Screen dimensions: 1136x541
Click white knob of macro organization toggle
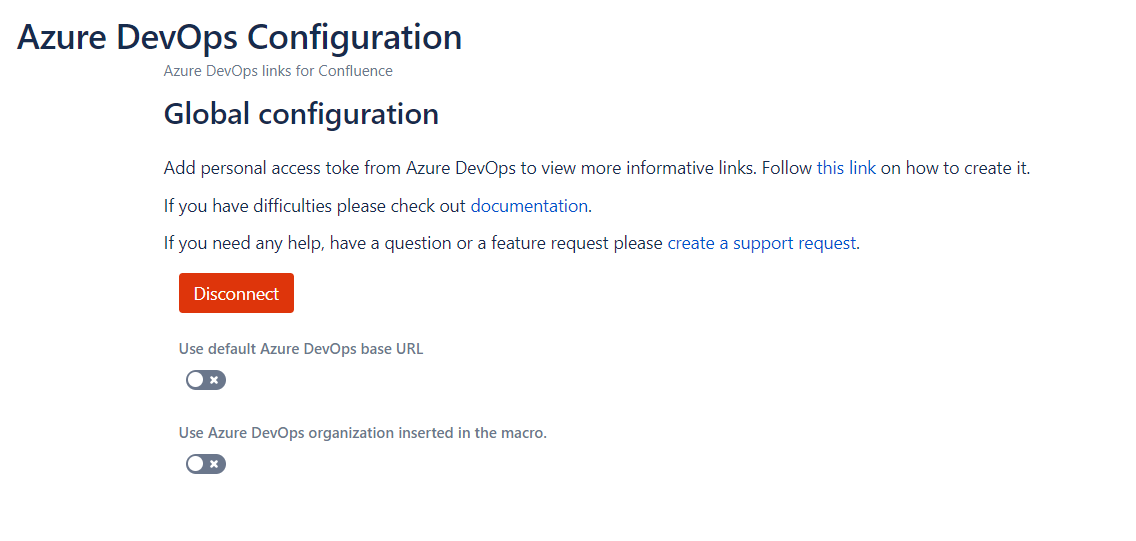195,464
